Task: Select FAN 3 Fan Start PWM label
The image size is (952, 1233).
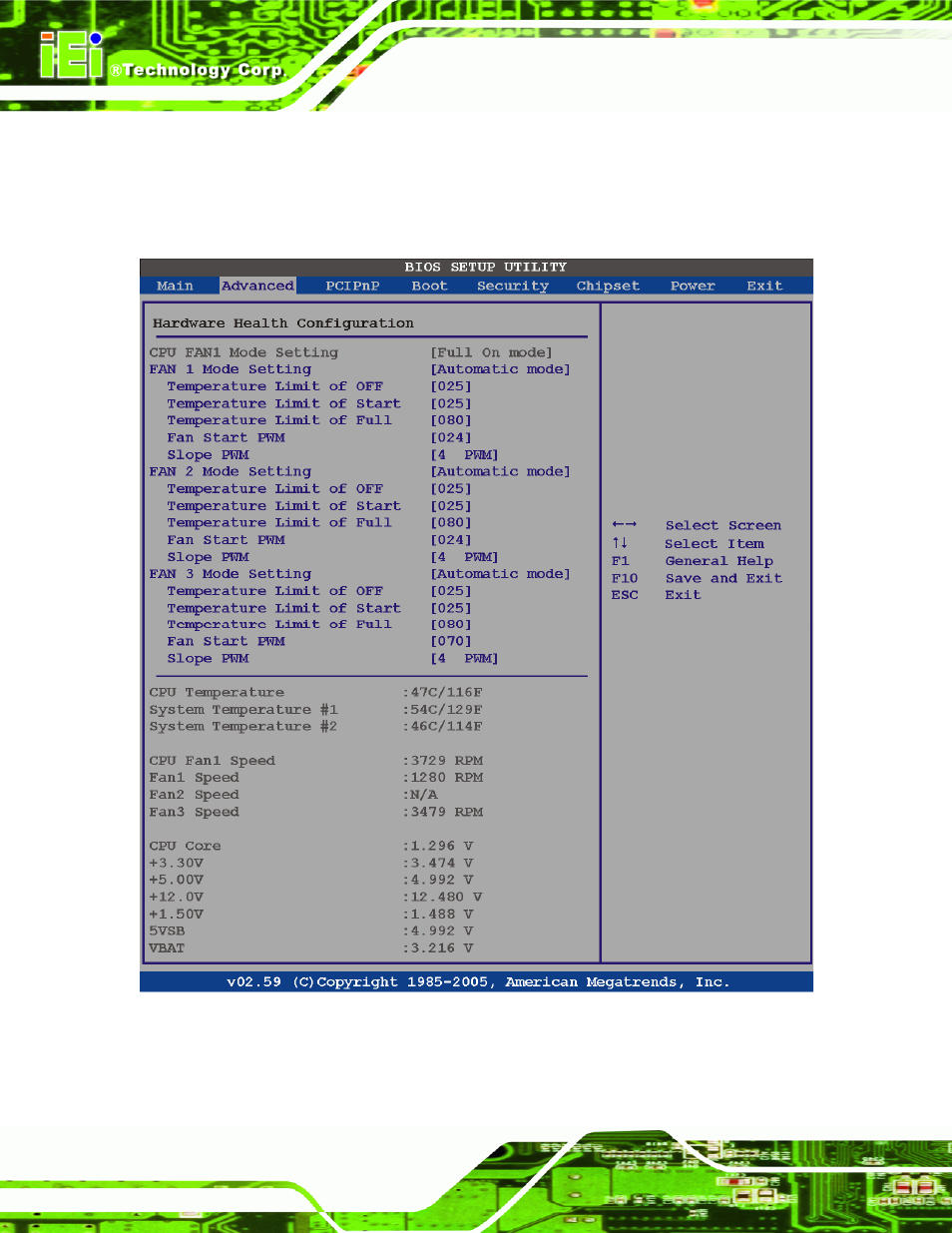Action: pos(226,642)
